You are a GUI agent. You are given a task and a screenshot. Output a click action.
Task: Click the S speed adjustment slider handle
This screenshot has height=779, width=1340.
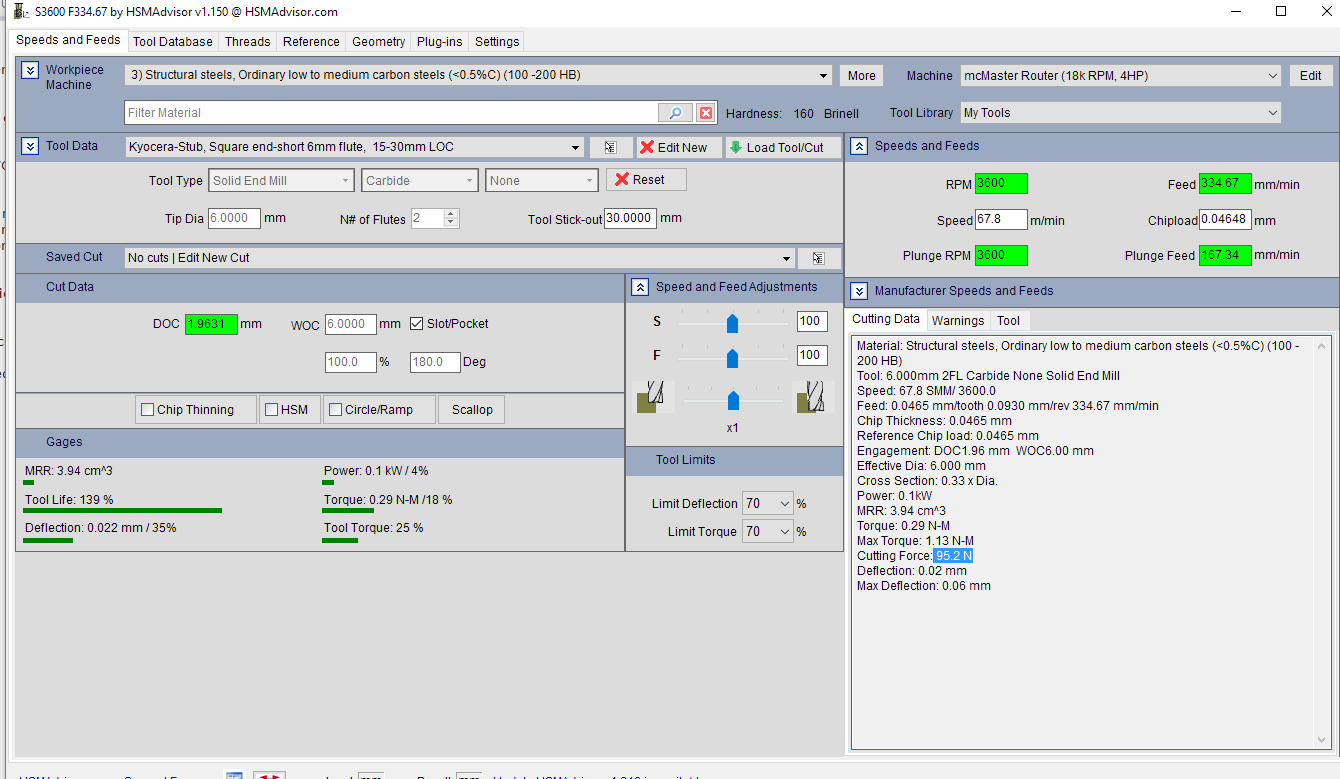tap(732, 322)
